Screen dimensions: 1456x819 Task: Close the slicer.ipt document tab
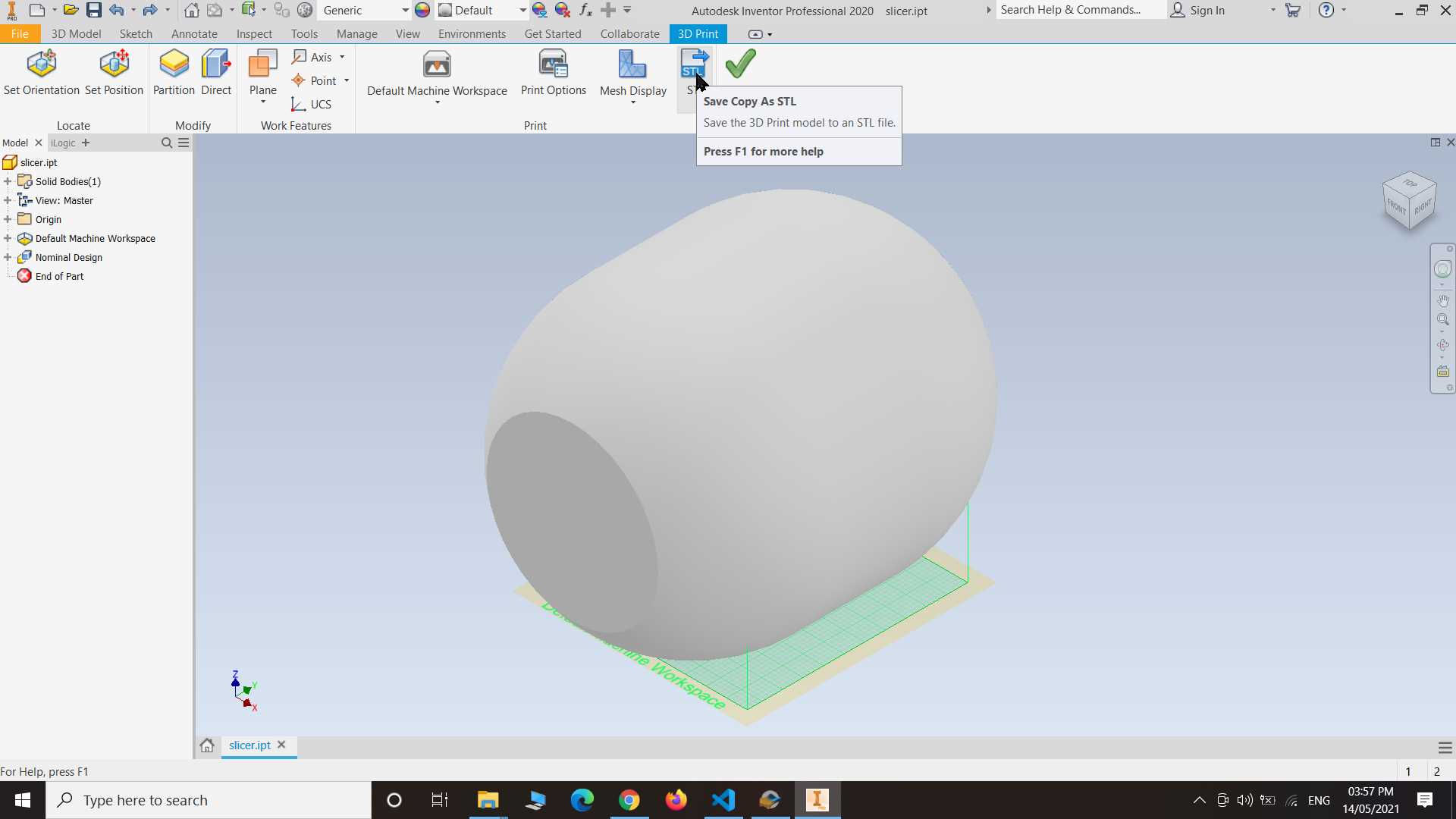(x=281, y=745)
